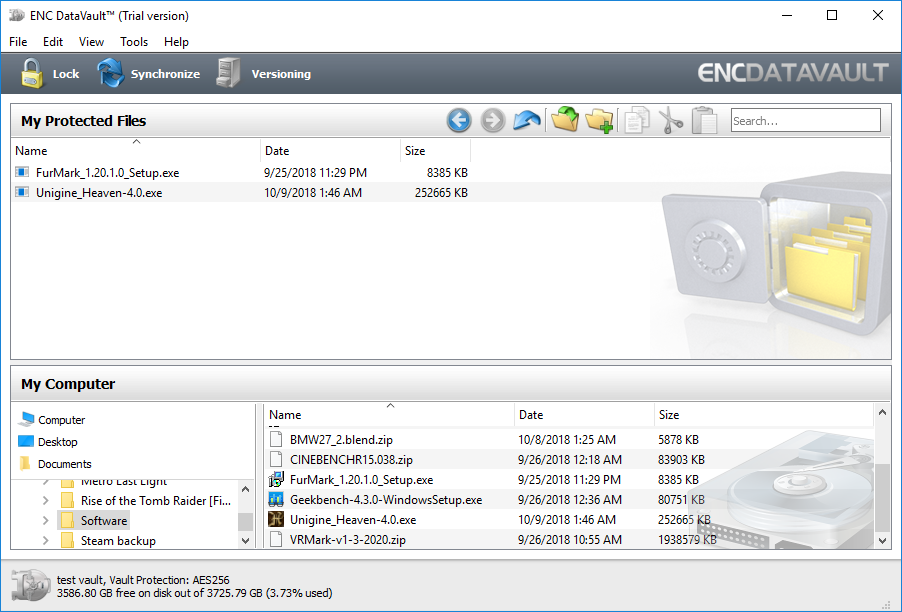Click the 83903 KB size value
The height and width of the screenshot is (612, 902).
pos(681,460)
